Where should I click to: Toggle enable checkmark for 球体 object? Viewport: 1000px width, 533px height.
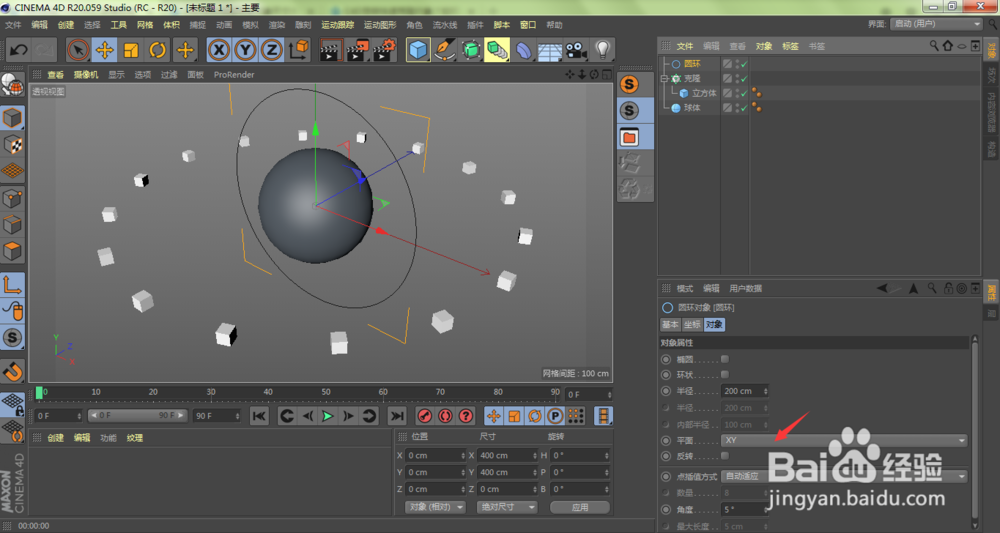[744, 108]
